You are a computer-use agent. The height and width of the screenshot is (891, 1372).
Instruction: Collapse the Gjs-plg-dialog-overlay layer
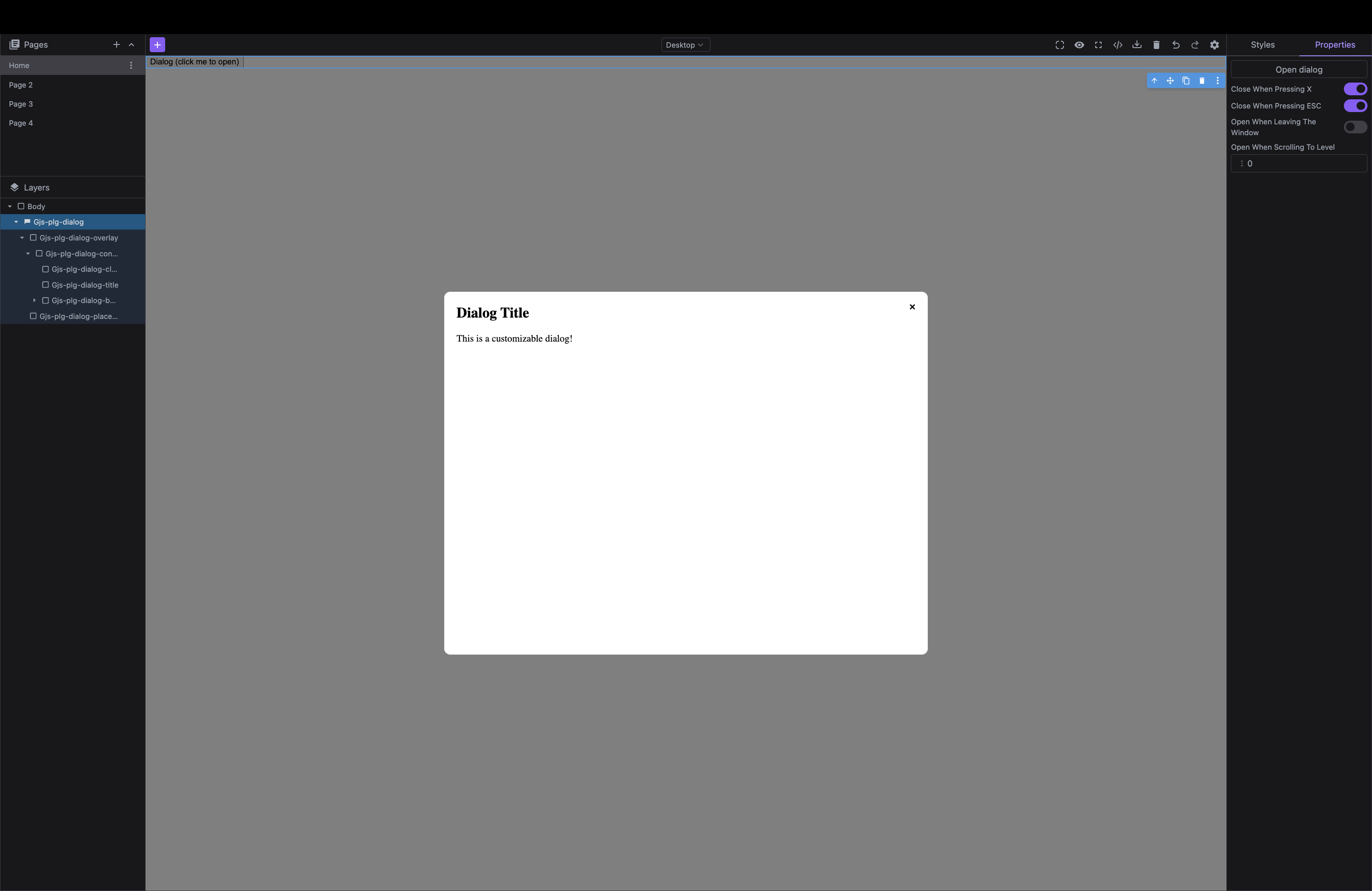[22, 237]
